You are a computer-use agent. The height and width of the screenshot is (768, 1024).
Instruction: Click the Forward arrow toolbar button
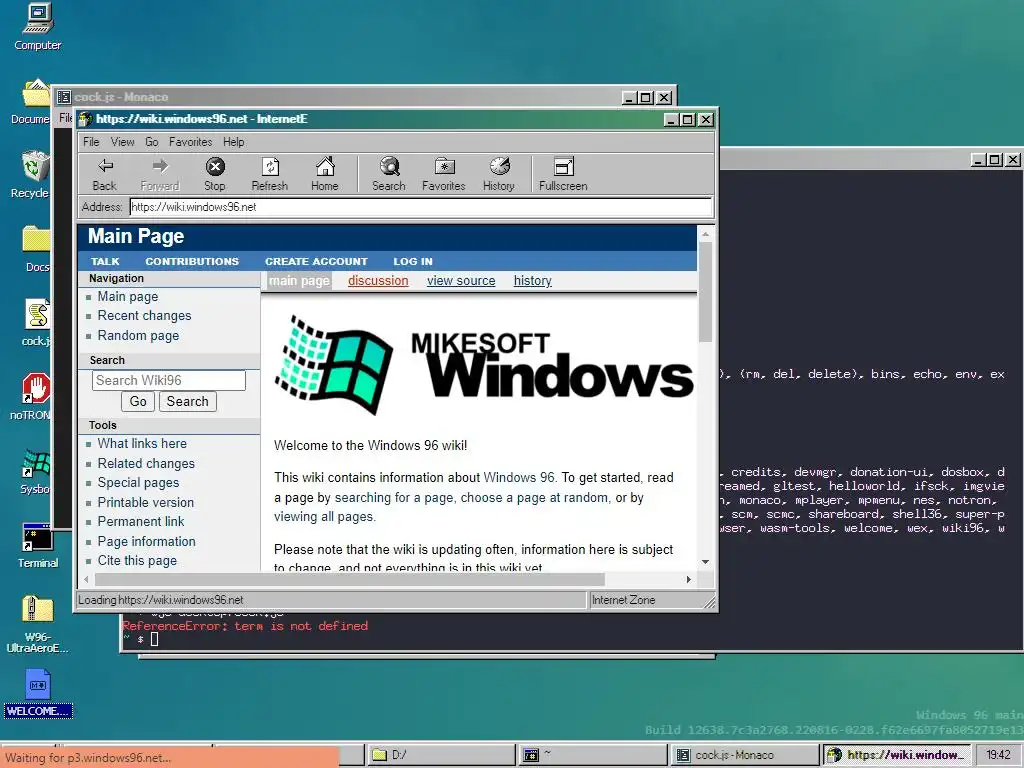click(x=159, y=174)
